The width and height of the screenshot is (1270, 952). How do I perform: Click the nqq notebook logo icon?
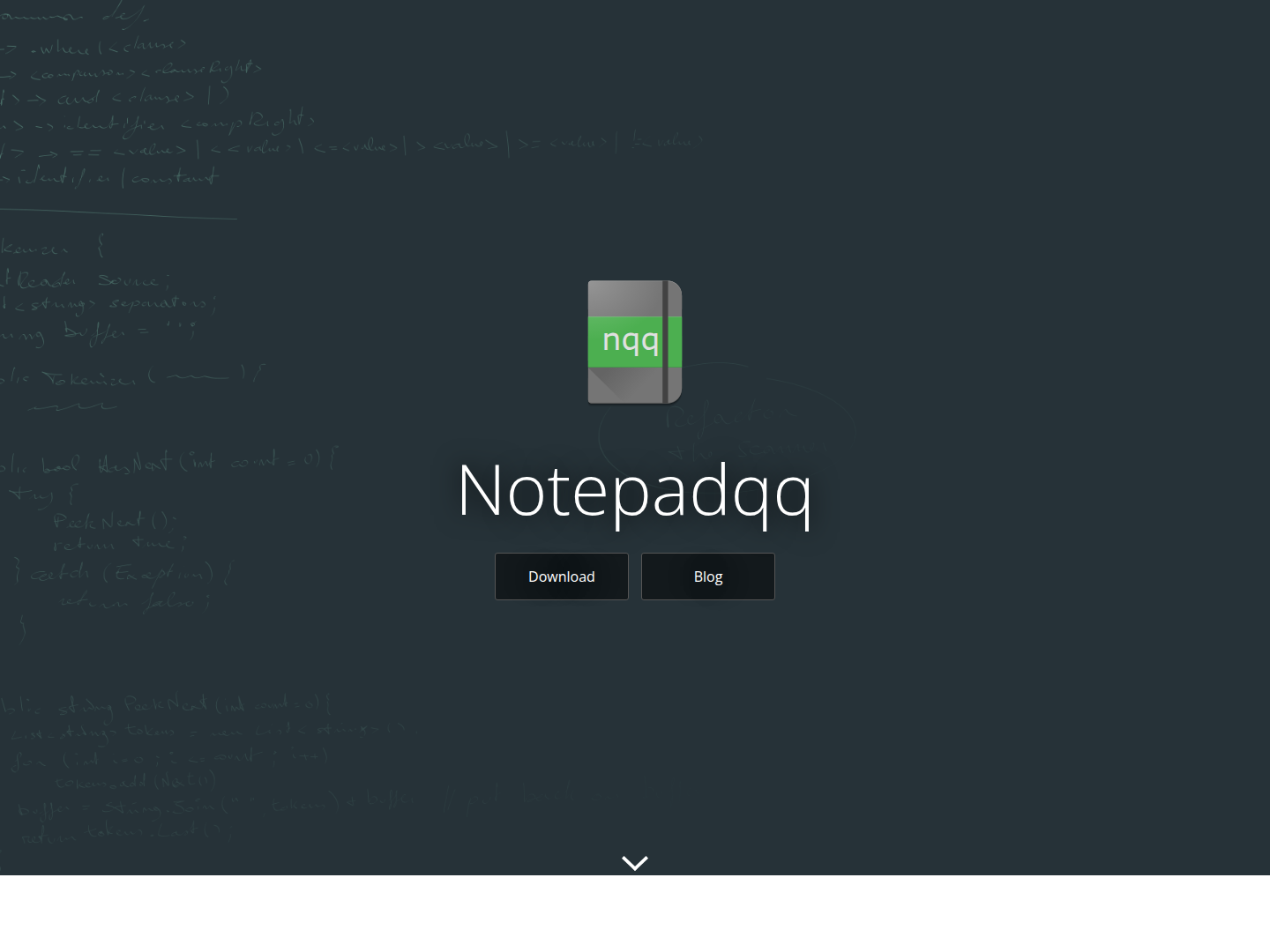[635, 342]
